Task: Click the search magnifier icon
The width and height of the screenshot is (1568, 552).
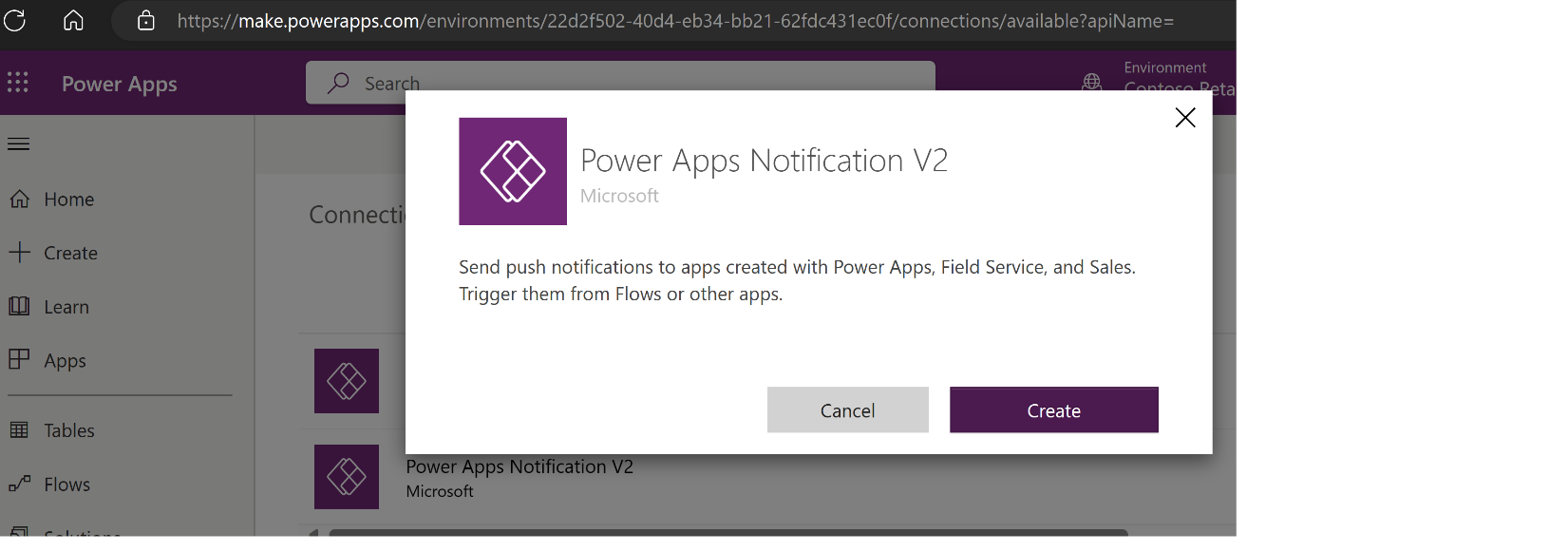Action: 338,83
